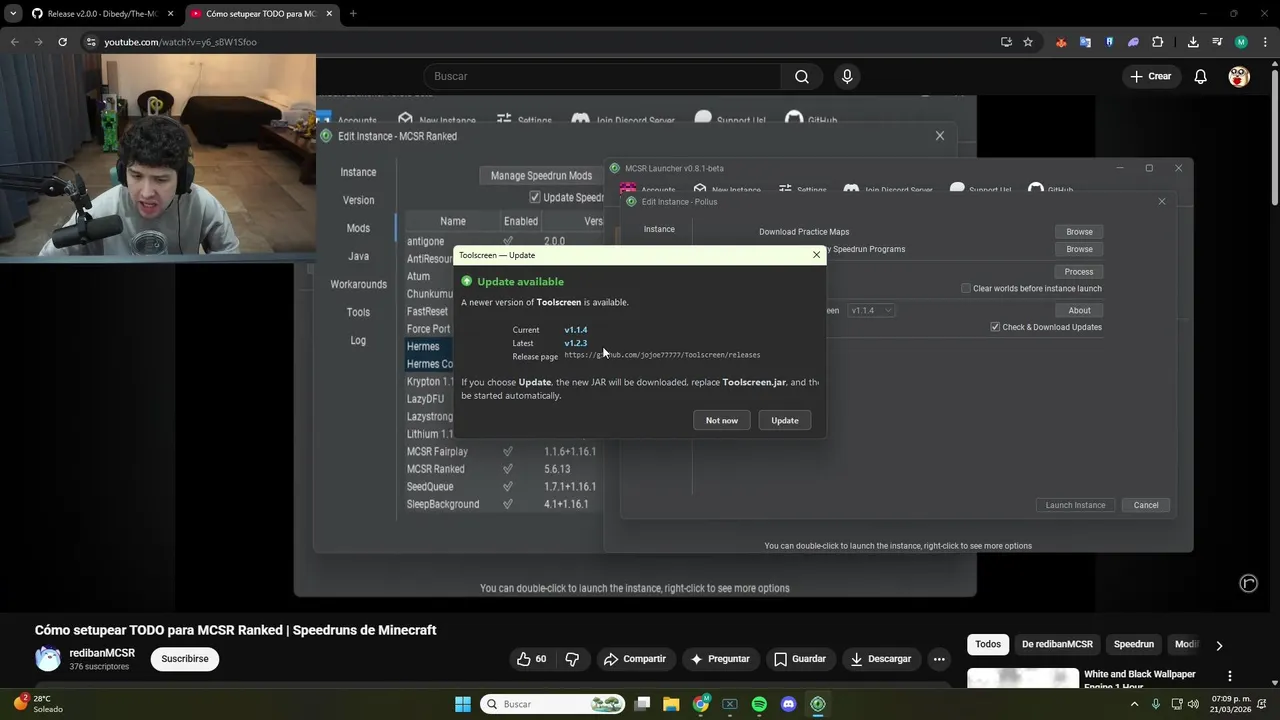Open the Log section in sidebar

coord(358,340)
